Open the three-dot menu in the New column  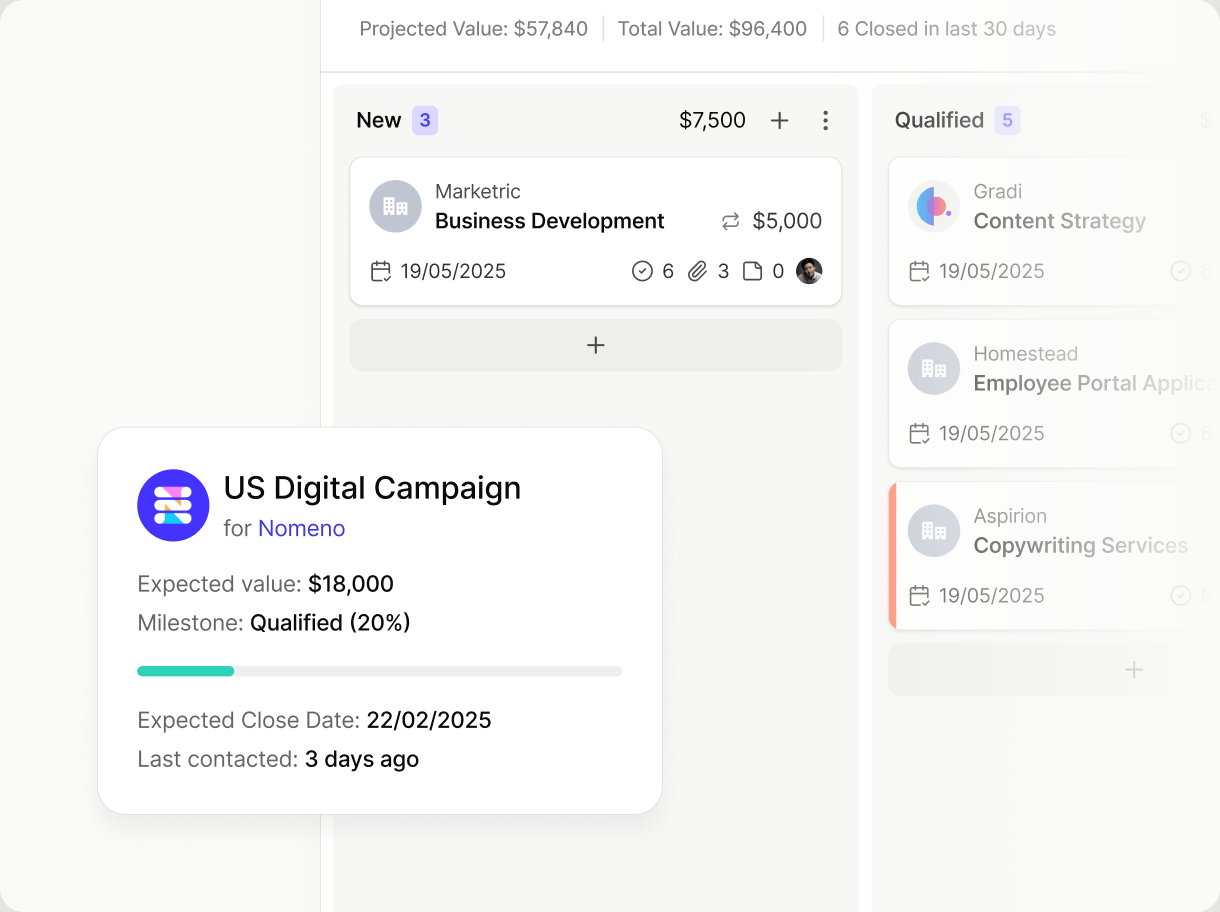[x=826, y=120]
